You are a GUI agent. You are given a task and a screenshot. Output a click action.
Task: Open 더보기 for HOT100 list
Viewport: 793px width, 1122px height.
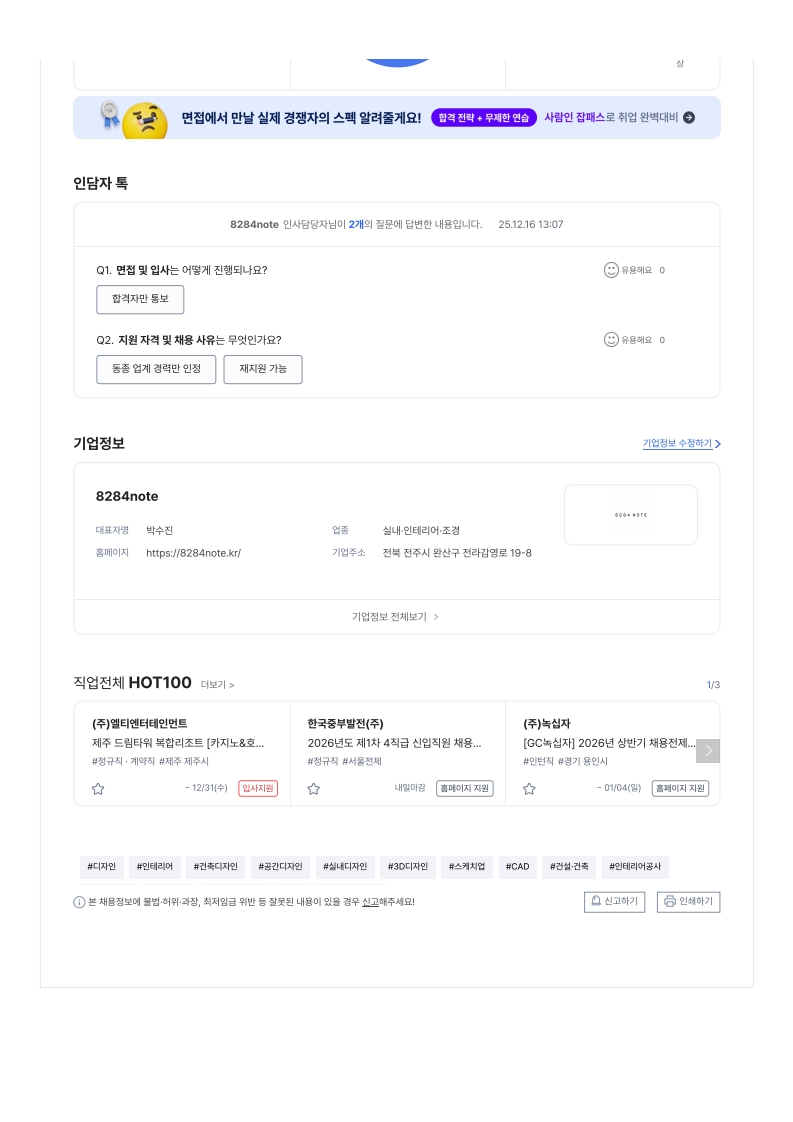pyautogui.click(x=217, y=685)
